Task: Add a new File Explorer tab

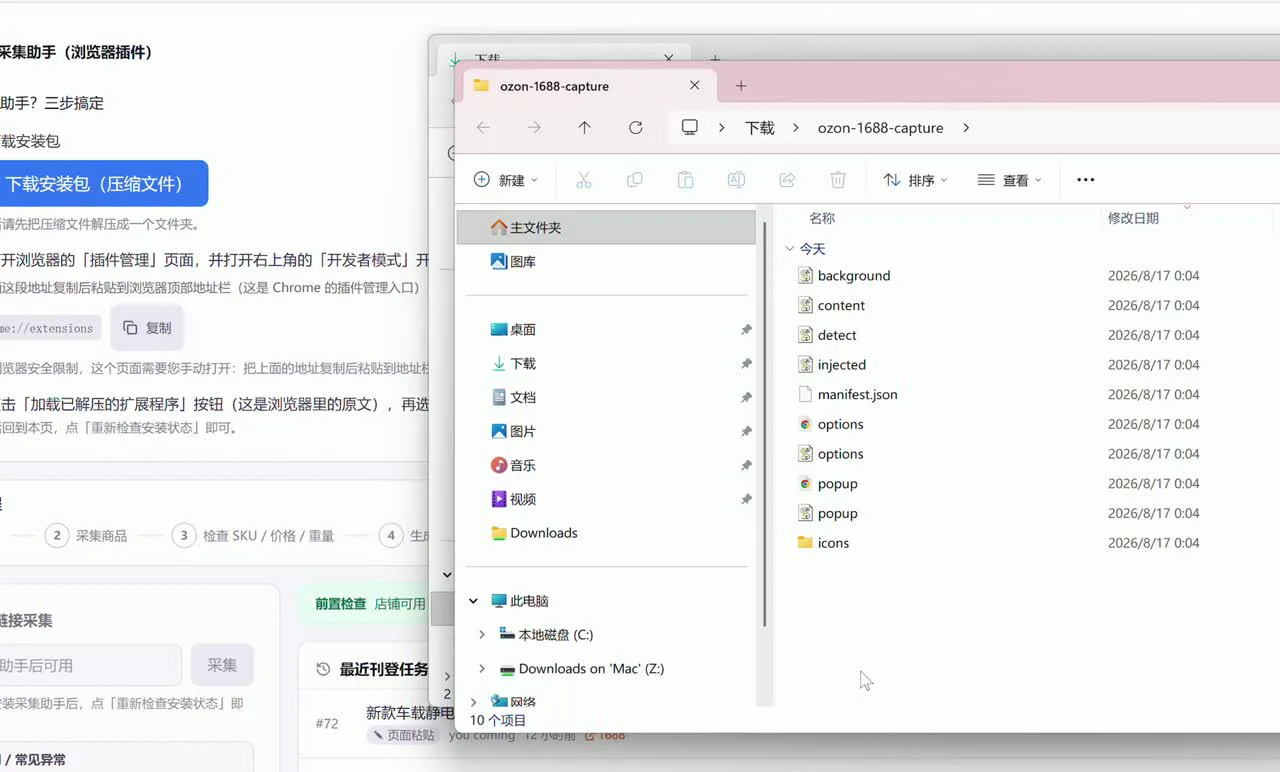Action: pos(741,86)
